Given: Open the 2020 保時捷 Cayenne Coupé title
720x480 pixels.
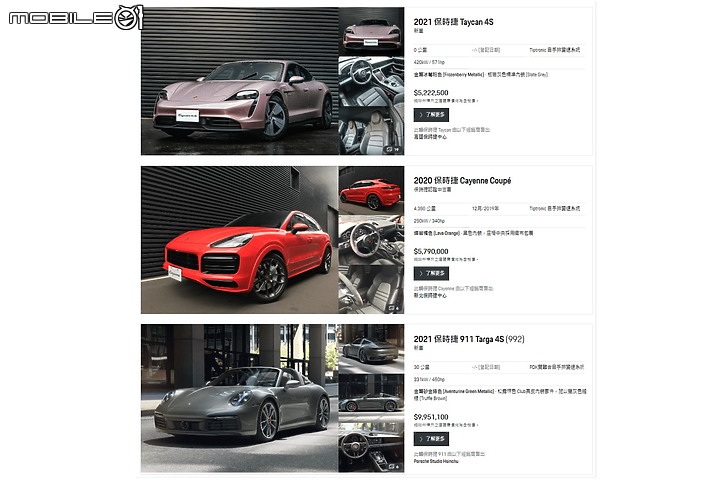Looking at the screenshot, I should 462,181.
